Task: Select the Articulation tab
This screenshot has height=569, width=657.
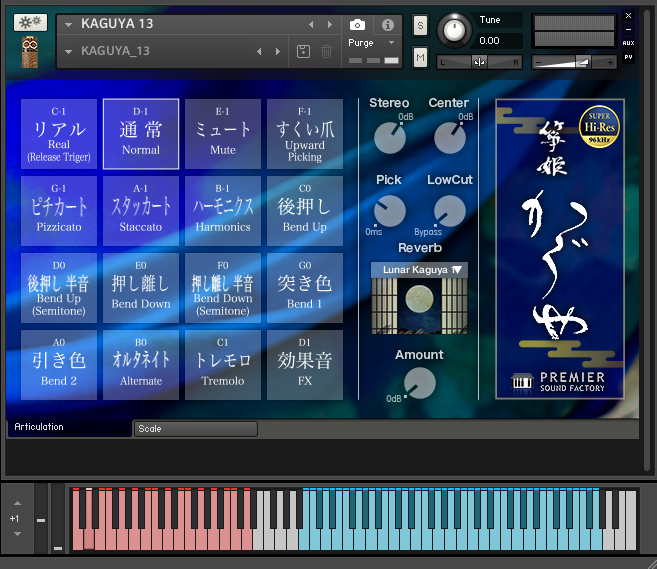Action: point(40,427)
